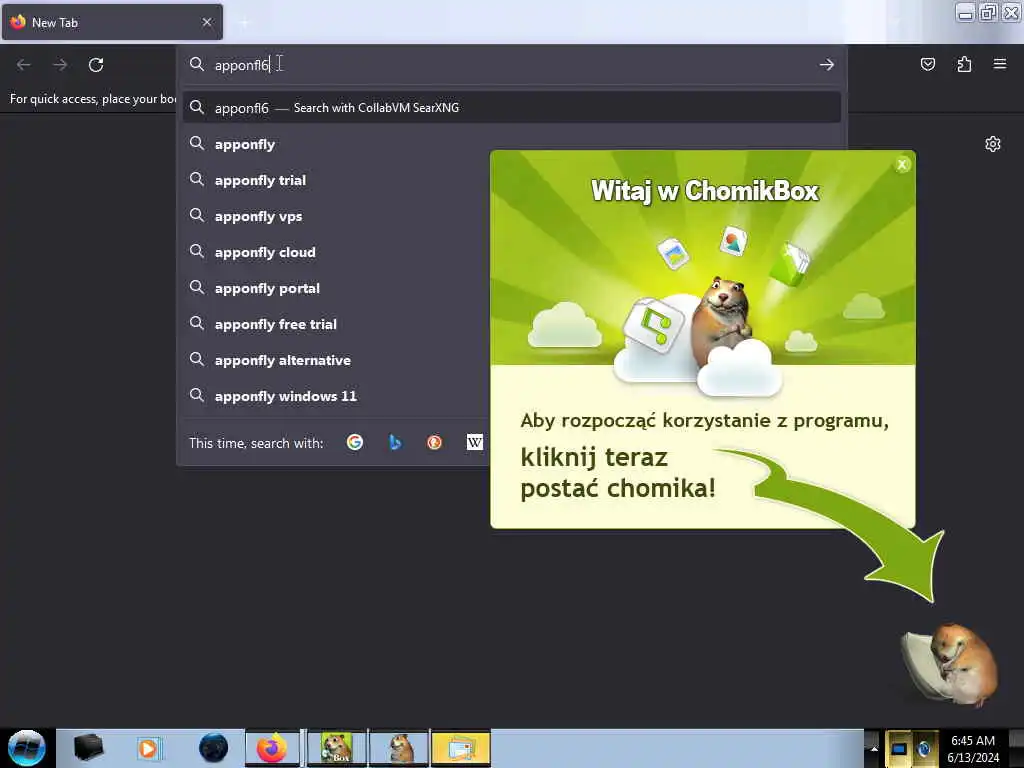1024x768 pixels.
Task: Search apponfl6 with CollabVM SearXNG
Action: tap(511, 108)
